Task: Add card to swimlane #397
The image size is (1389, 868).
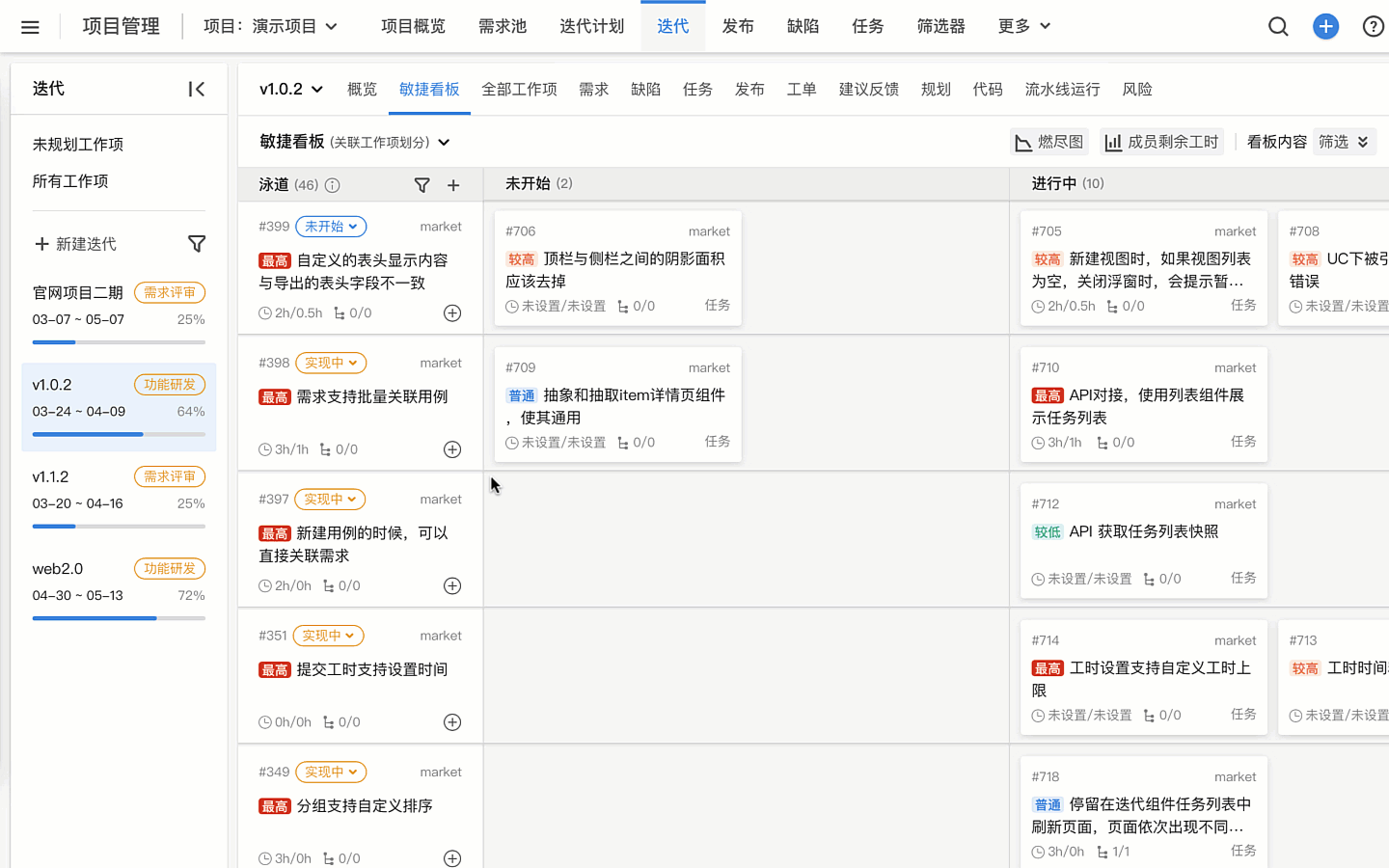Action: pyautogui.click(x=452, y=586)
